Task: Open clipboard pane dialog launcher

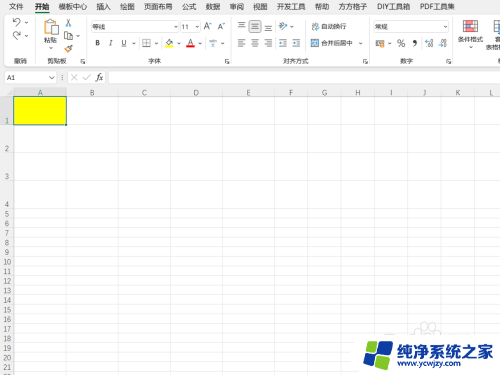Action: coord(83,61)
